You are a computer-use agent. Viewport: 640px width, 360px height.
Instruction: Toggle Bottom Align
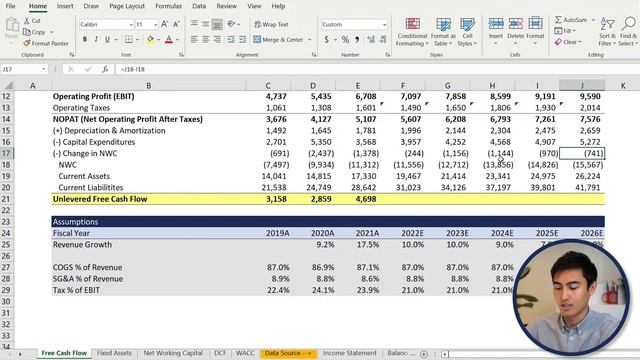click(x=217, y=24)
